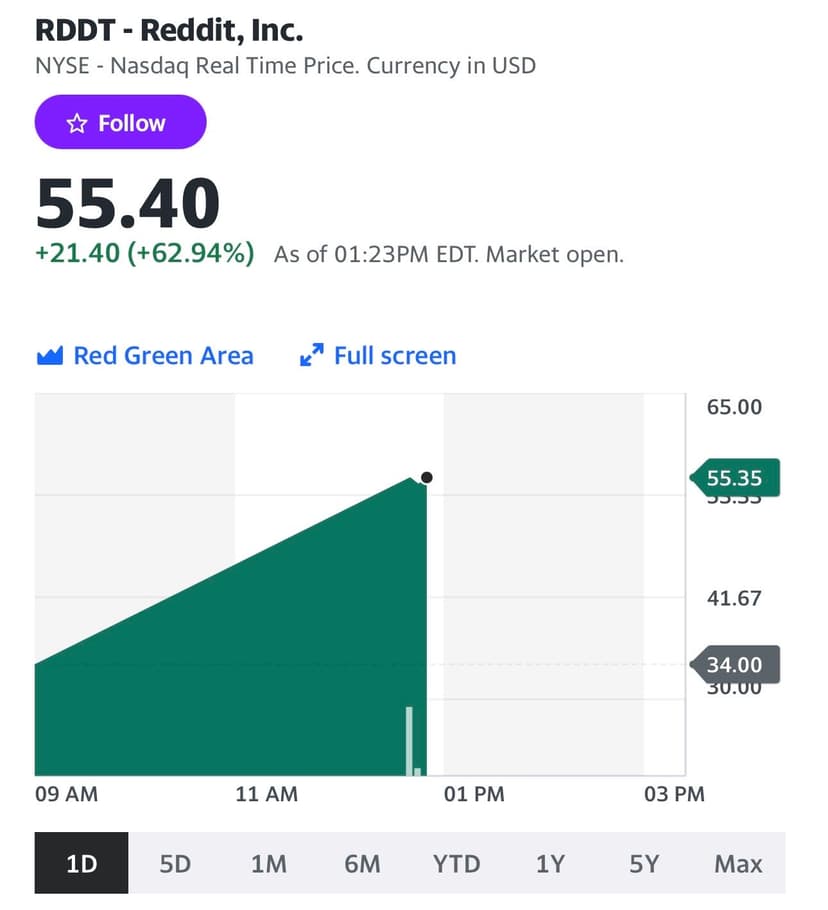Screen dimensions: 828x910
Task: Click the Full screen expand arrows icon
Action: point(312,356)
